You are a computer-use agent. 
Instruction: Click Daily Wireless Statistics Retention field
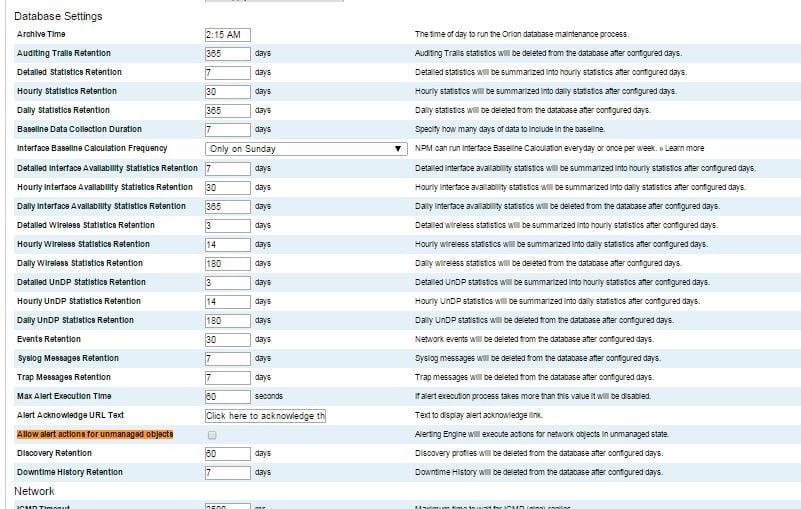point(228,264)
